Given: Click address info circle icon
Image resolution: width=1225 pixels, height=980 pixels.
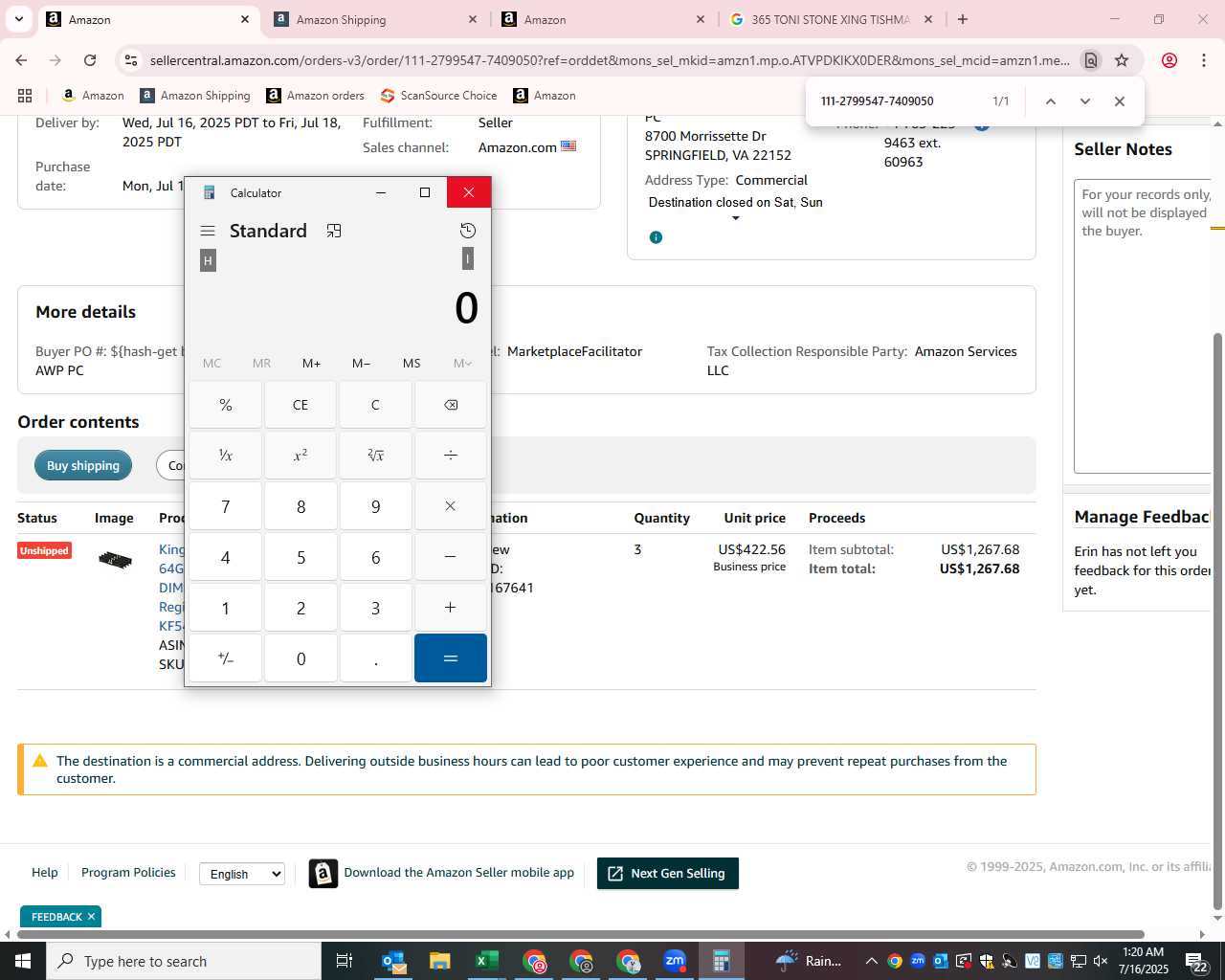Looking at the screenshot, I should pyautogui.click(x=656, y=237).
